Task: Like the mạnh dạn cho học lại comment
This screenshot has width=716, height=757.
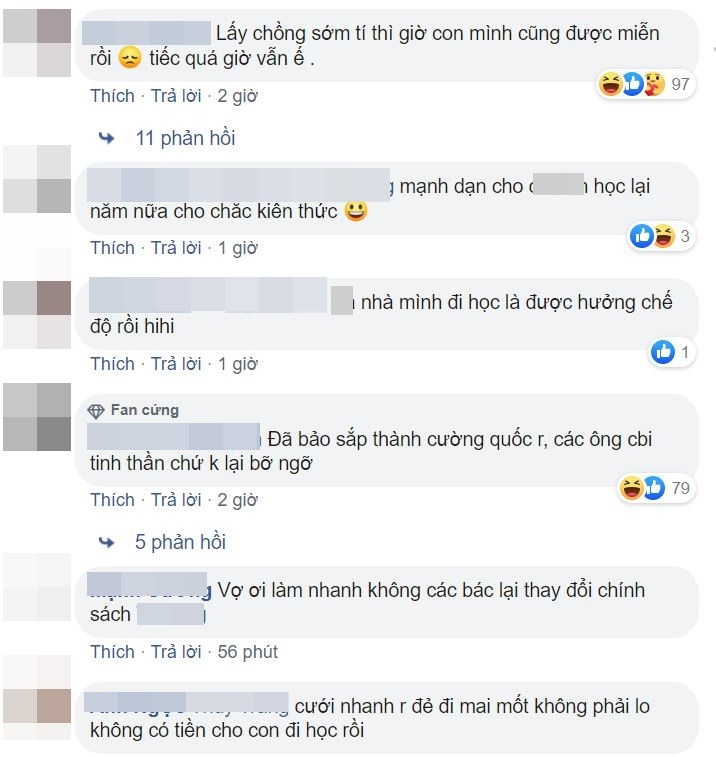Action: (x=112, y=248)
